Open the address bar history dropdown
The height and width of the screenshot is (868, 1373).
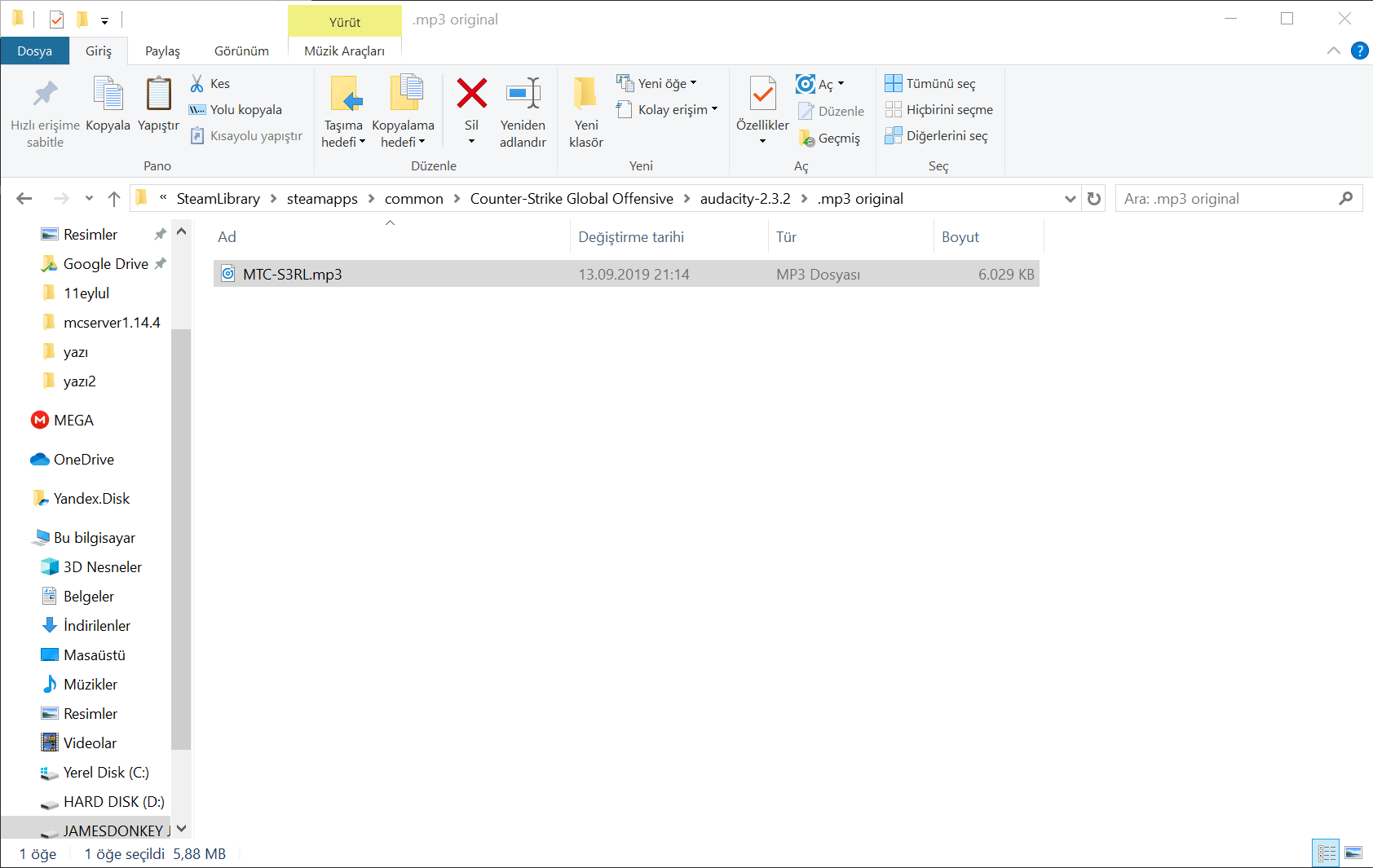tap(1070, 198)
